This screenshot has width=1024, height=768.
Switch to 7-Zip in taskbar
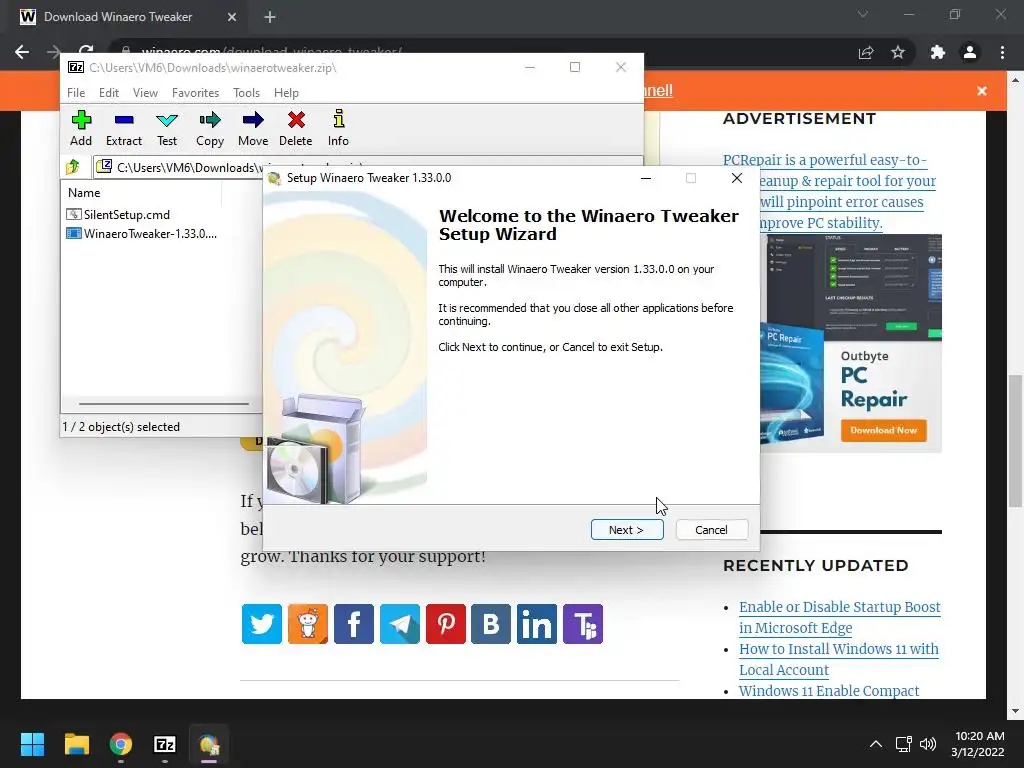(165, 744)
